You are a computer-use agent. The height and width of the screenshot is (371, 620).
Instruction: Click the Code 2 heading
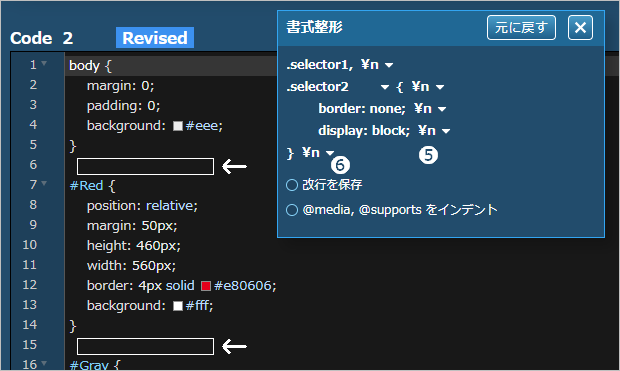[42, 38]
